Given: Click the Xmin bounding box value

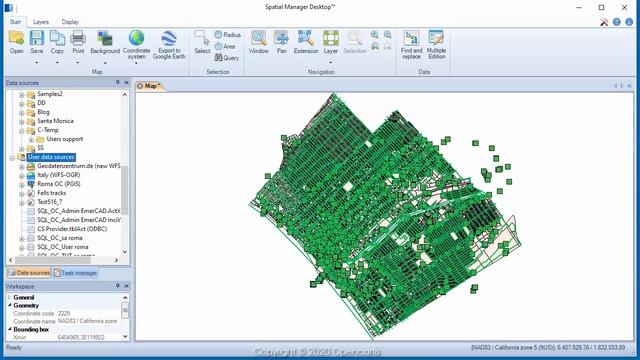Looking at the screenshot, I should [81, 337].
